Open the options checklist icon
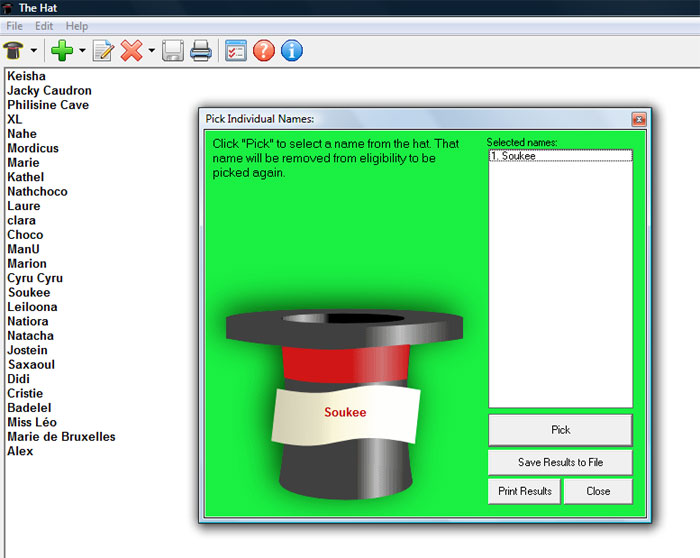The width and height of the screenshot is (700, 558). pyautogui.click(x=236, y=50)
